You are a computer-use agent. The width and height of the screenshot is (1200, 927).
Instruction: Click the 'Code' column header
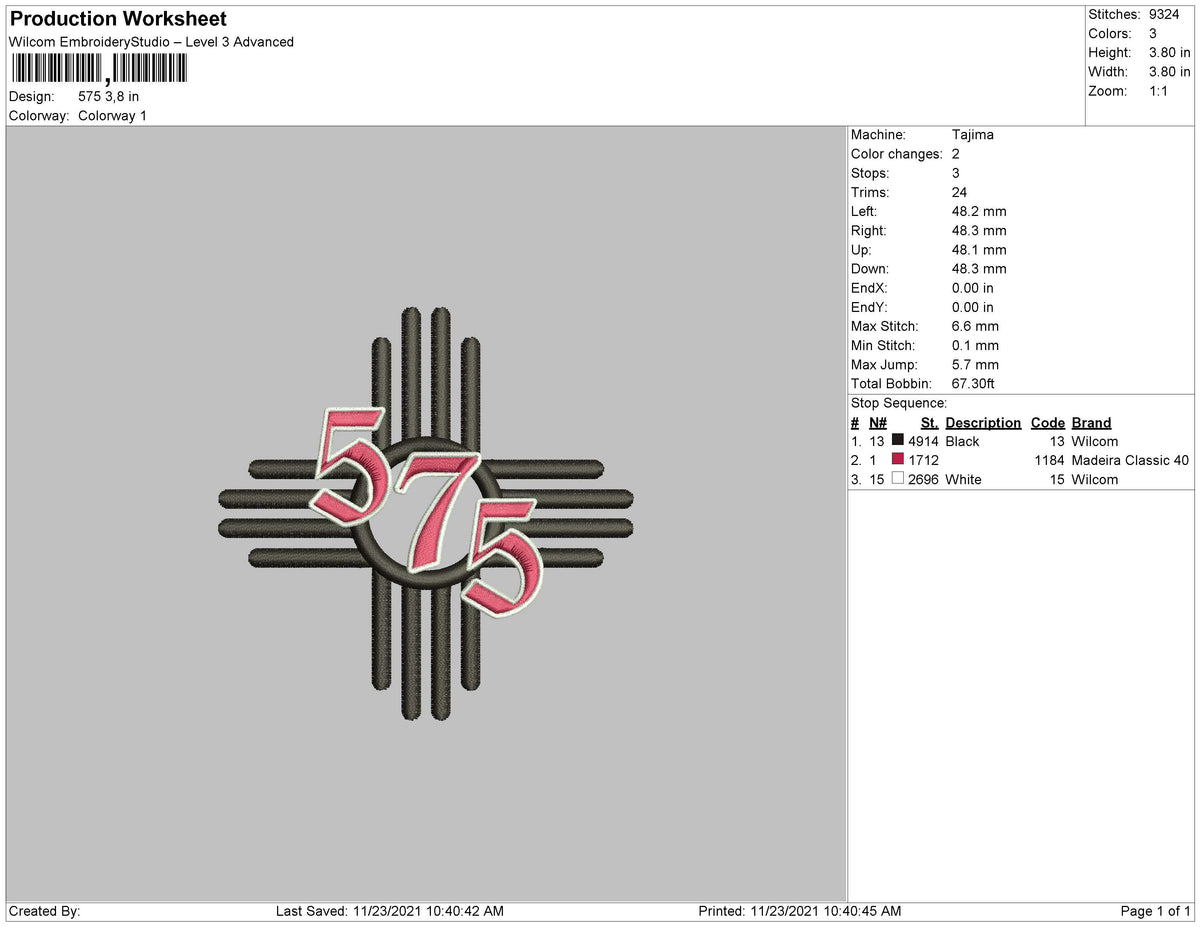(x=1048, y=423)
